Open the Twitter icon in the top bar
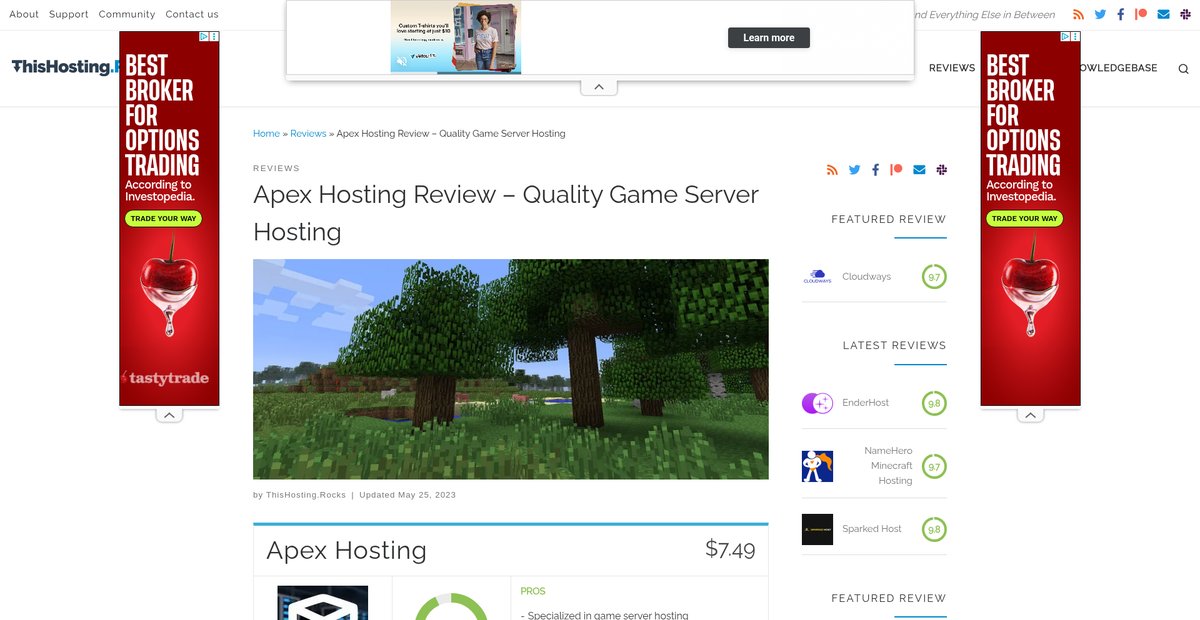Image resolution: width=1200 pixels, height=620 pixels. [x=1100, y=14]
